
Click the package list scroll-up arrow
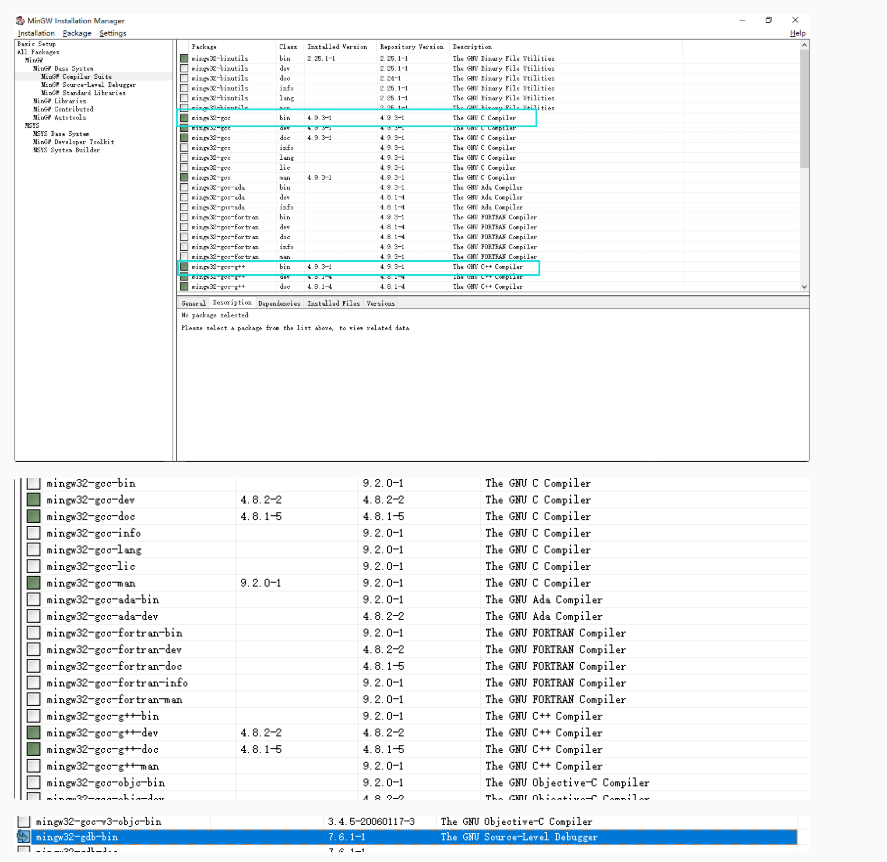click(804, 45)
